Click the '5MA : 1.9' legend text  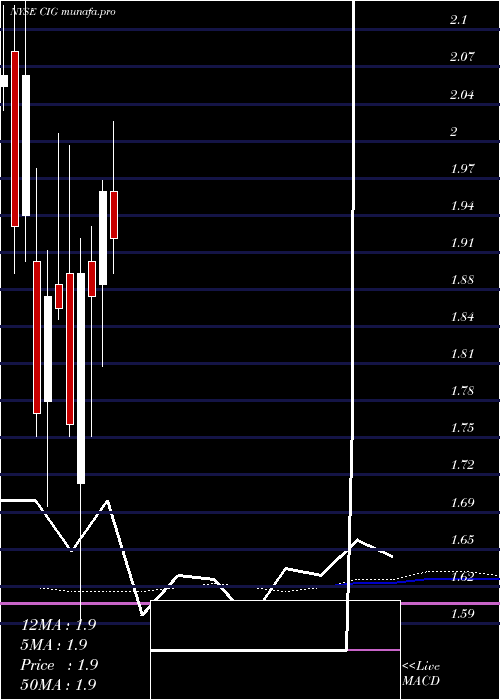coord(54,645)
